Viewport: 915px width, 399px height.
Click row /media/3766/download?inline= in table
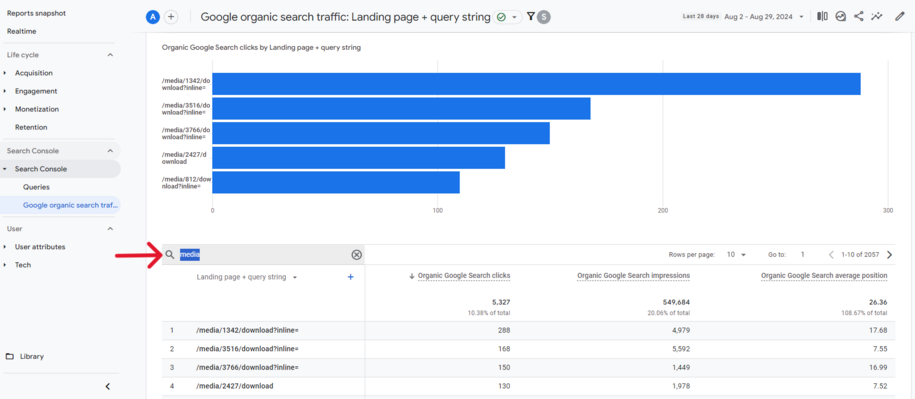tap(247, 368)
